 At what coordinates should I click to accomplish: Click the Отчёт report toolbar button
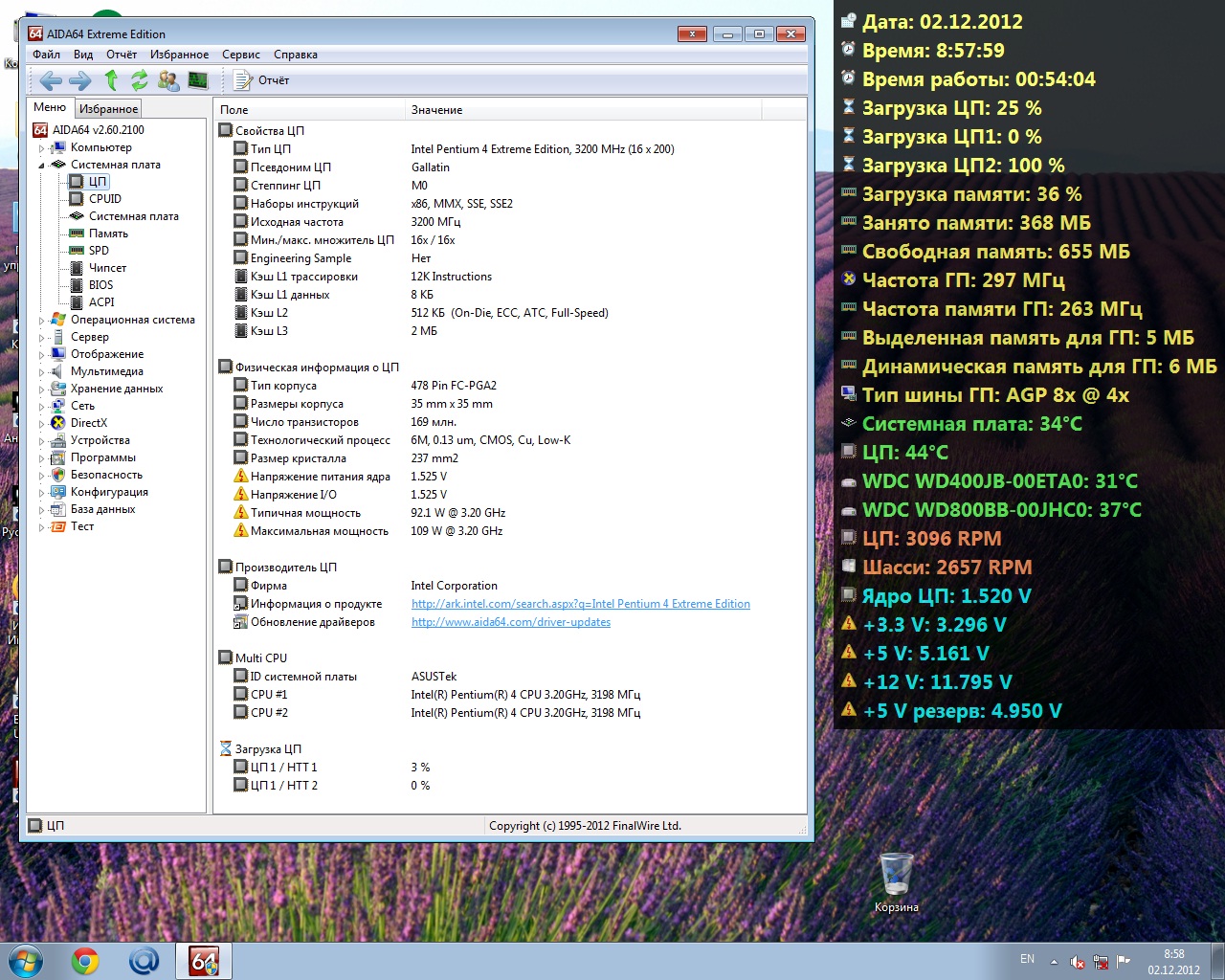point(261,80)
